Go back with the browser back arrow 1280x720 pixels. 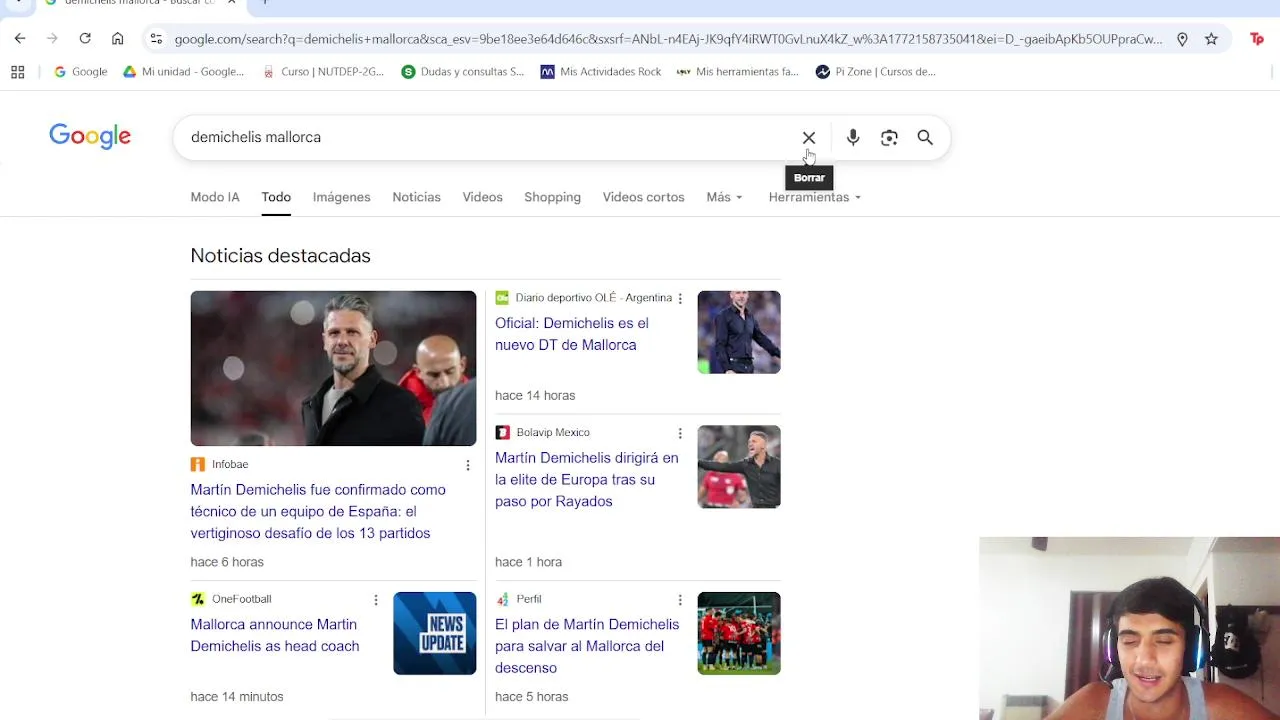point(20,38)
